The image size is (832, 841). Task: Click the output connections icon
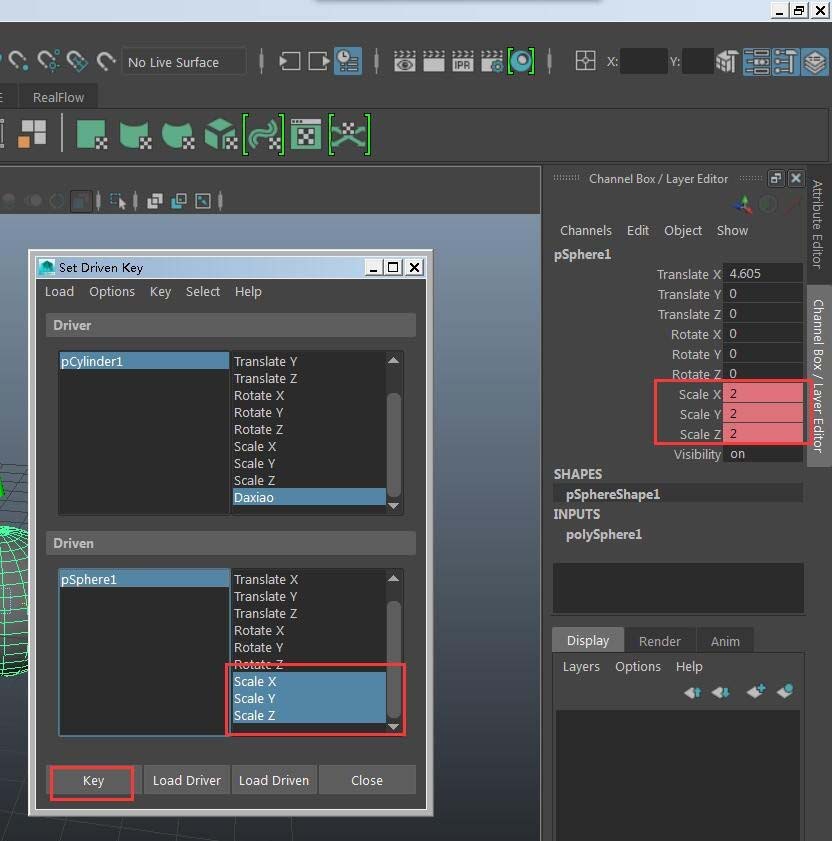tap(319, 61)
